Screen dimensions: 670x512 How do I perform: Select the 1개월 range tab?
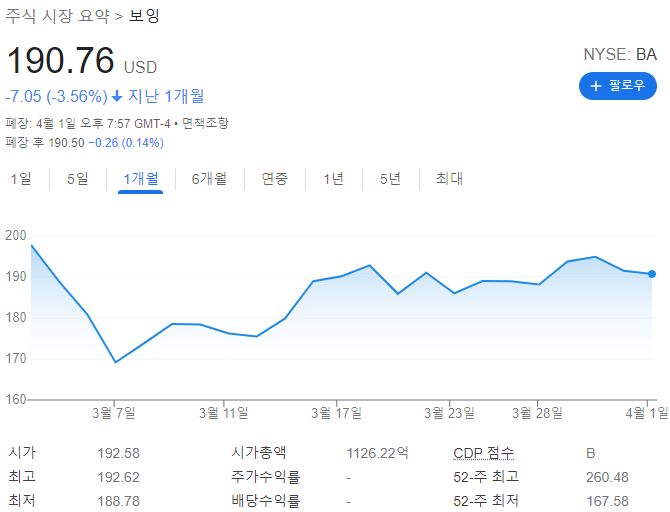(x=141, y=179)
